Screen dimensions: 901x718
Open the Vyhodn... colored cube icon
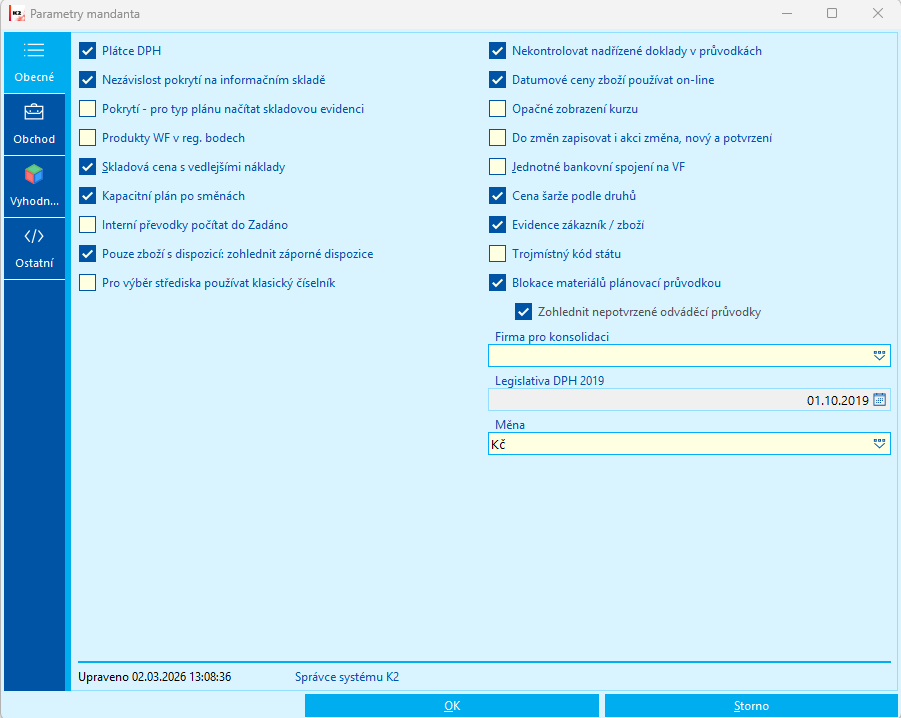click(34, 174)
